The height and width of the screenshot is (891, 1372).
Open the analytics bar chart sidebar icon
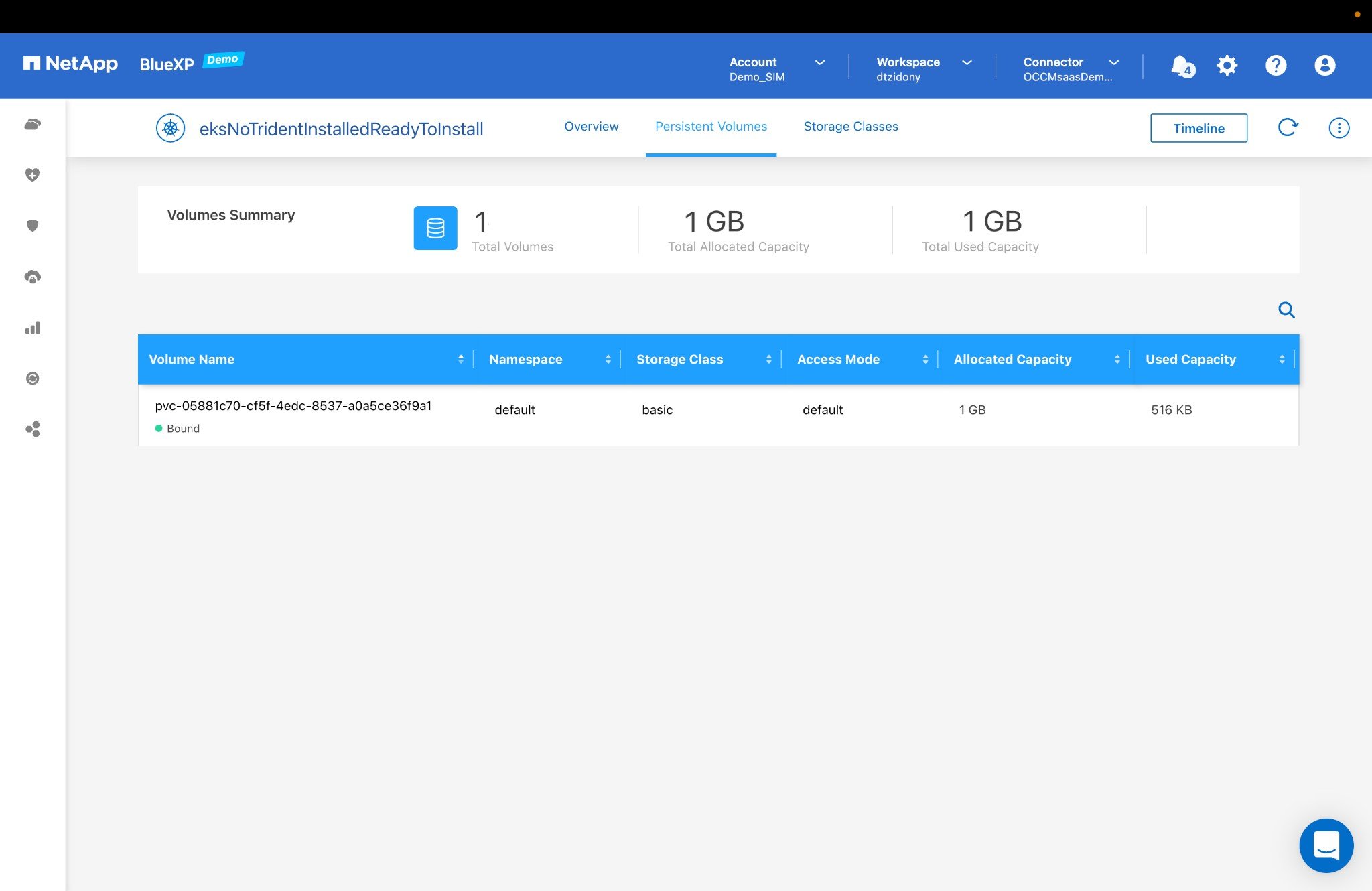[x=32, y=328]
